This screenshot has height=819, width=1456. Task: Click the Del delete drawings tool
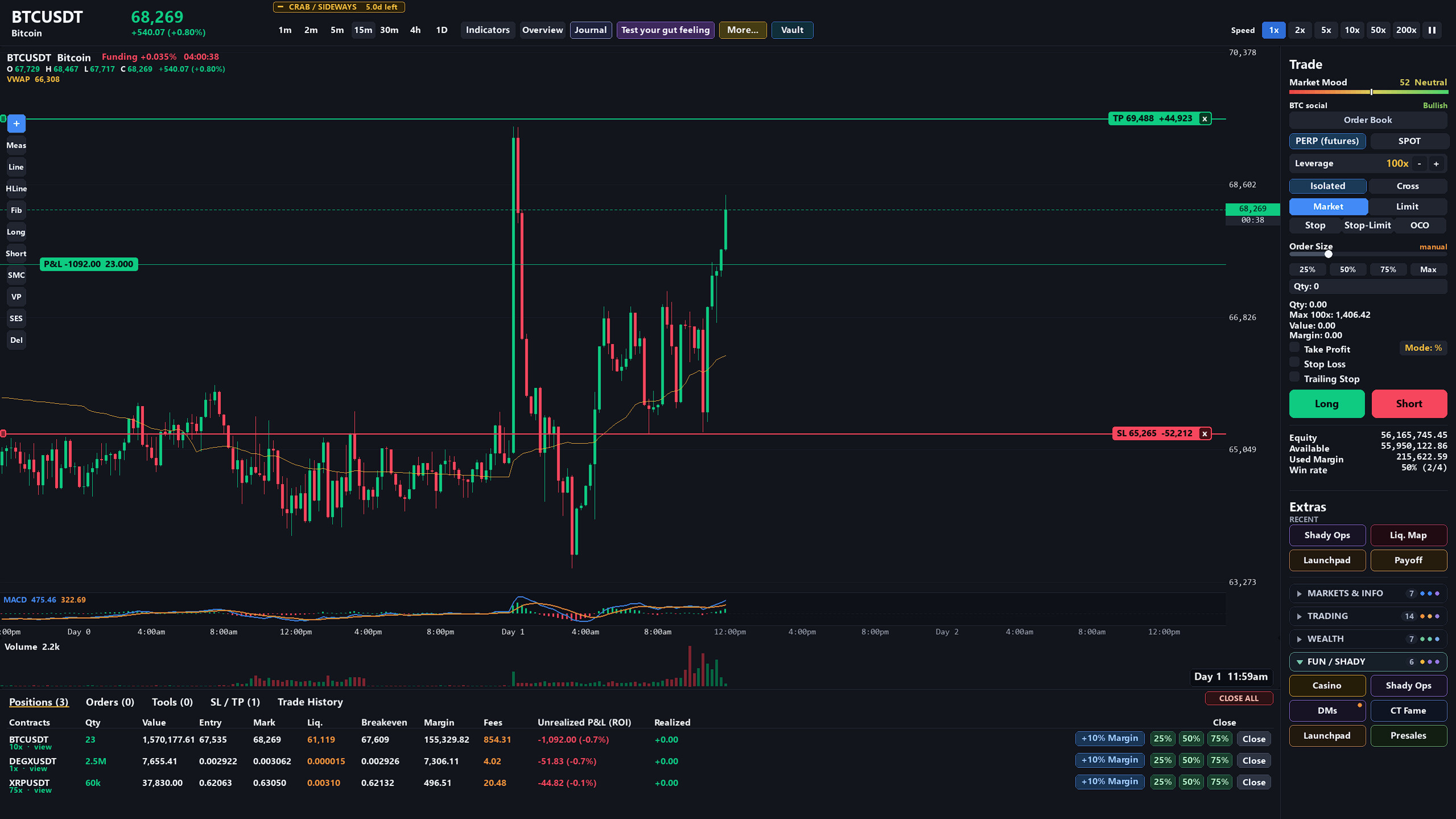coord(16,340)
